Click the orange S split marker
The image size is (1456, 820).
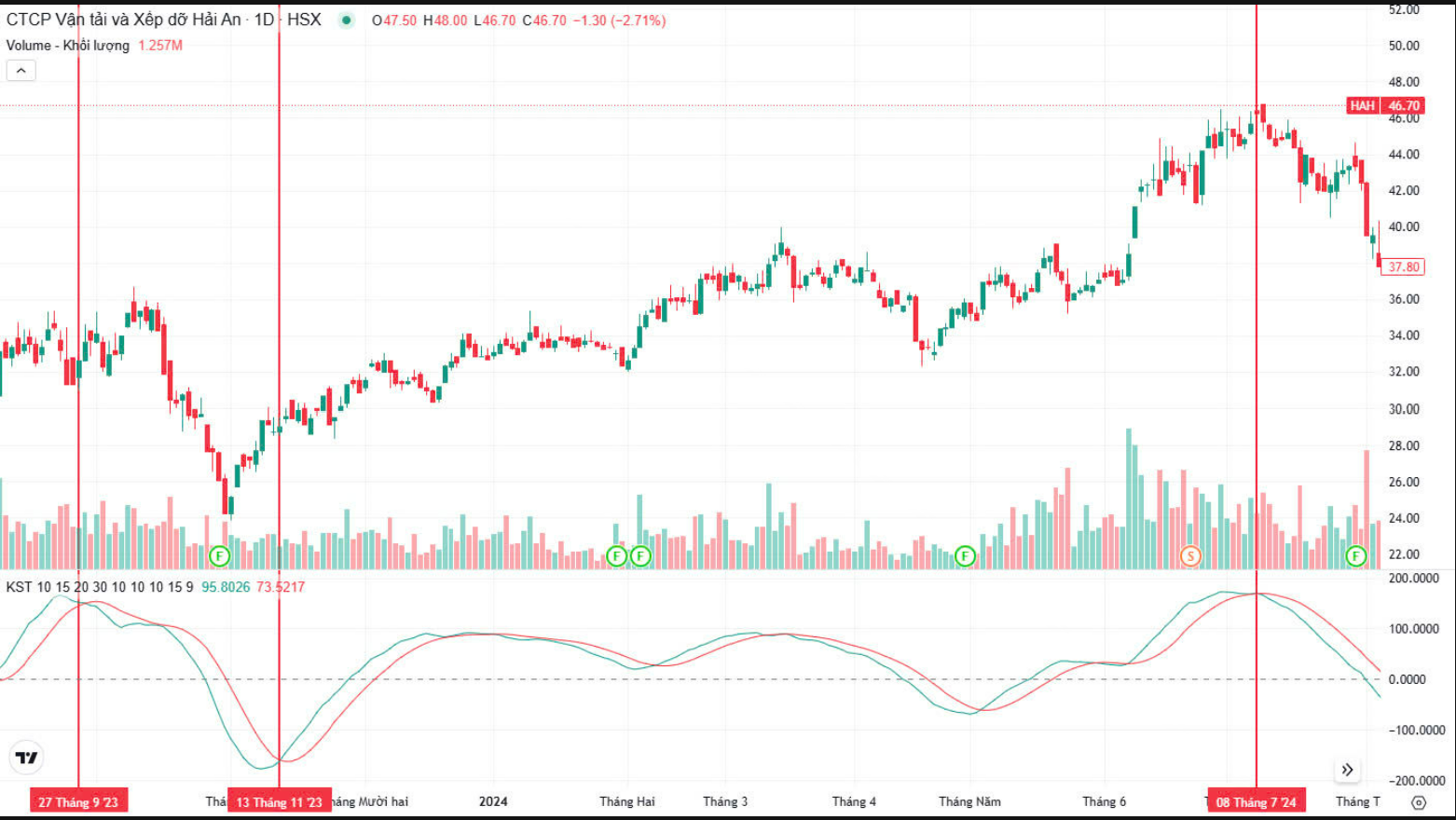(x=1189, y=556)
